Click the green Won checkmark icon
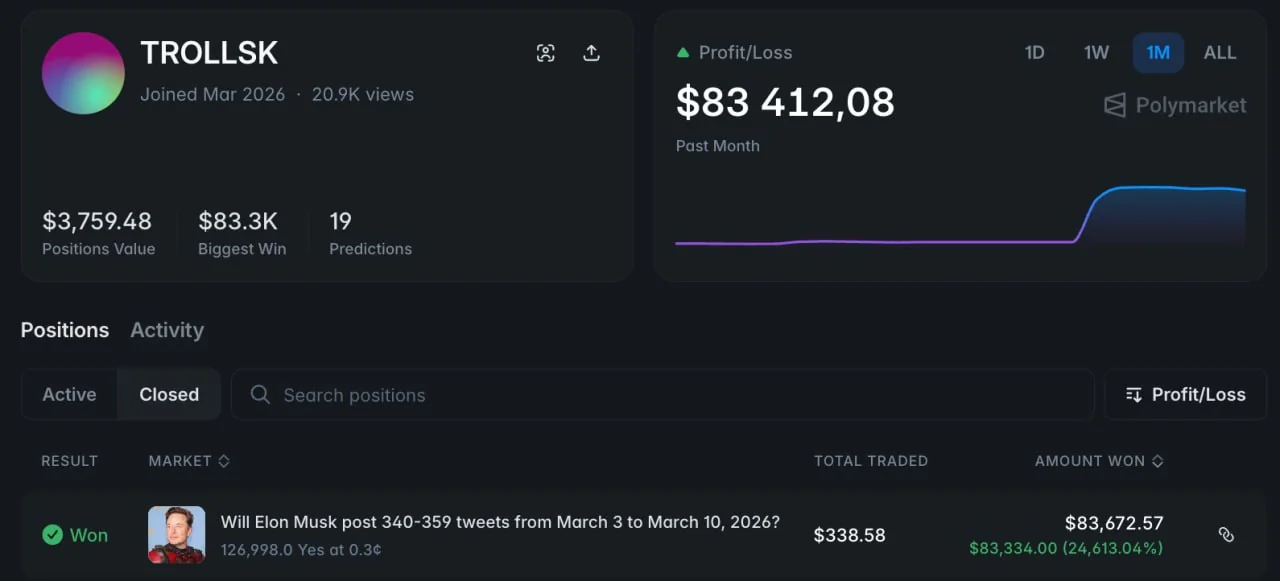The image size is (1280, 581). click(52, 535)
